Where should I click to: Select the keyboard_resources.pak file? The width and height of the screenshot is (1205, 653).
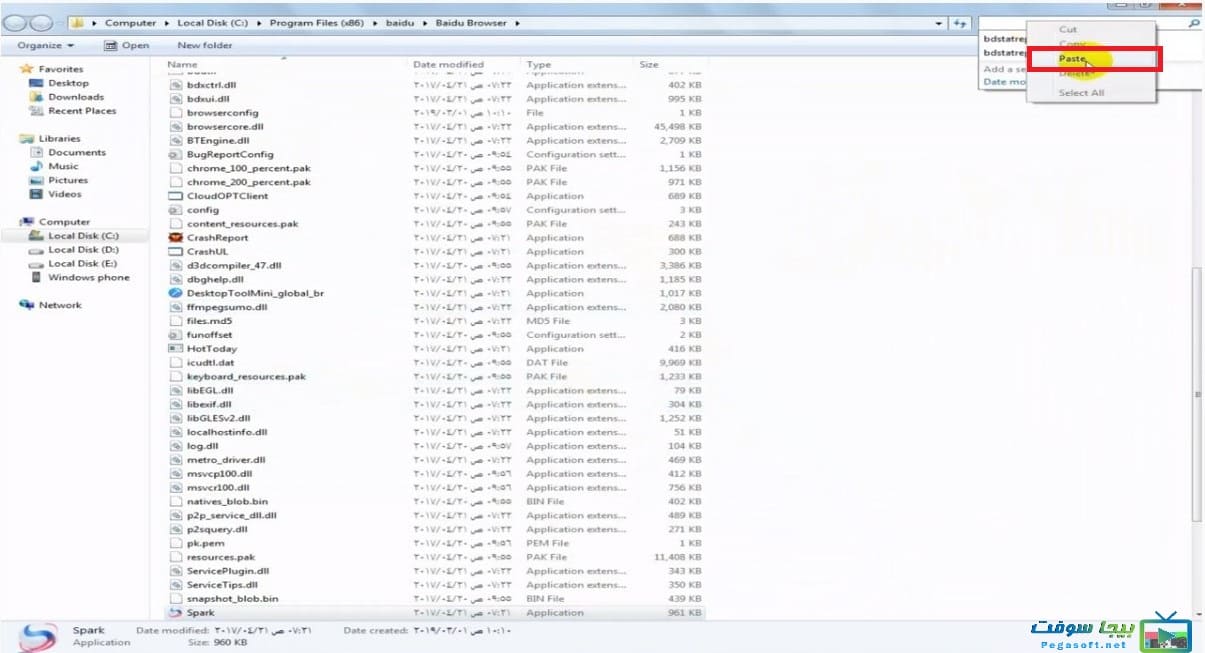(x=246, y=377)
